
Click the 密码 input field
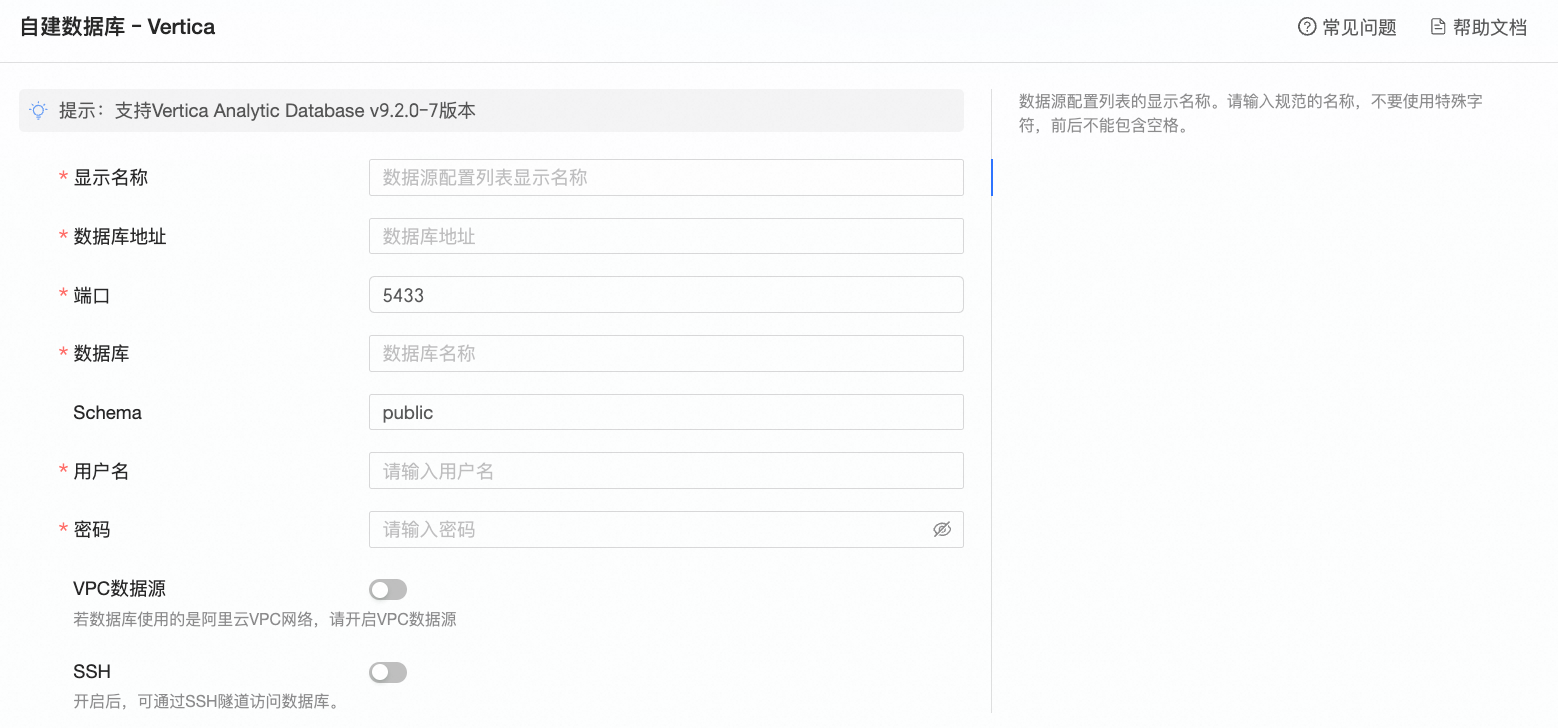click(666, 529)
